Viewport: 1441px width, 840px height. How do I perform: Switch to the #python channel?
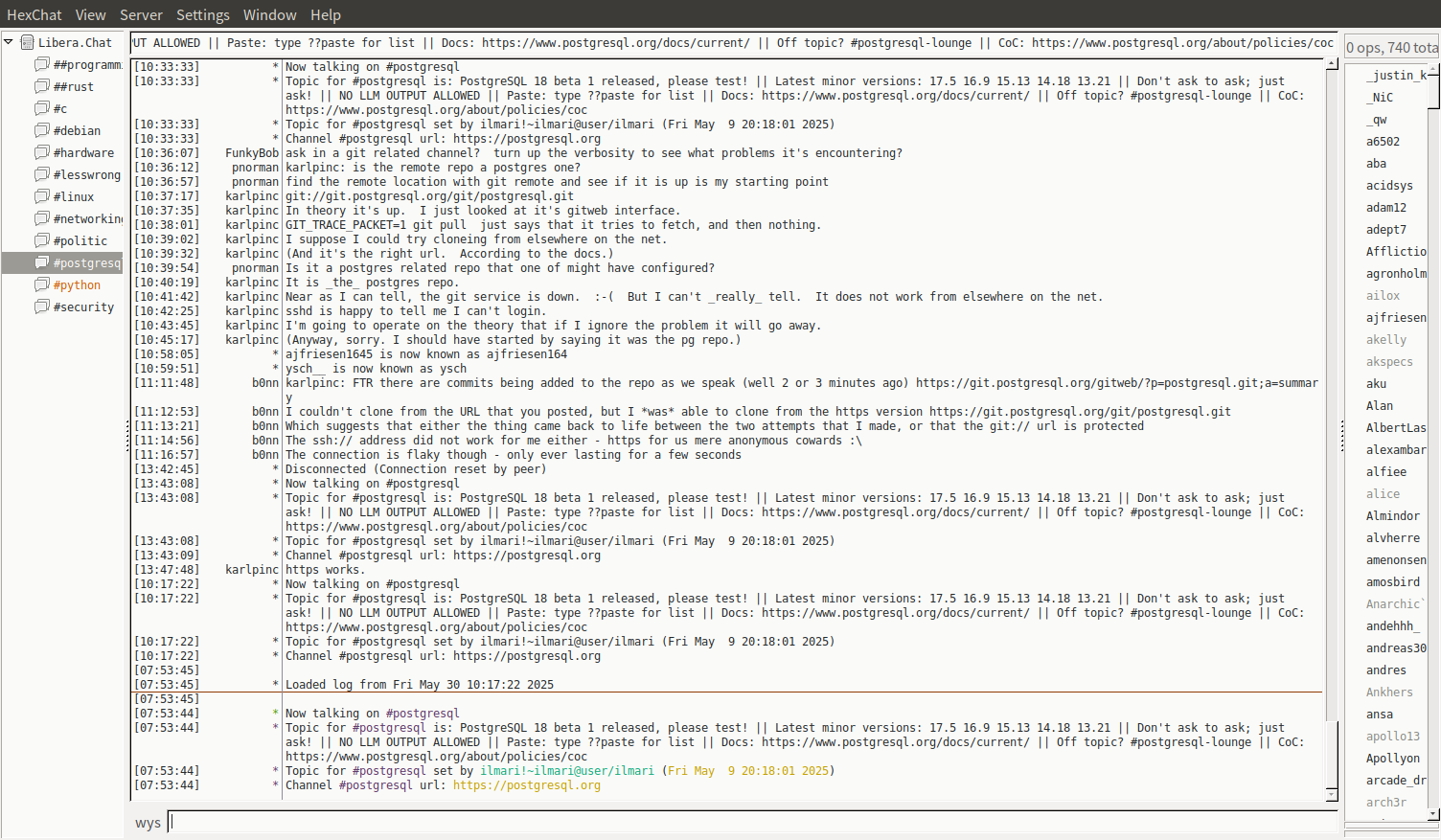pos(77,284)
